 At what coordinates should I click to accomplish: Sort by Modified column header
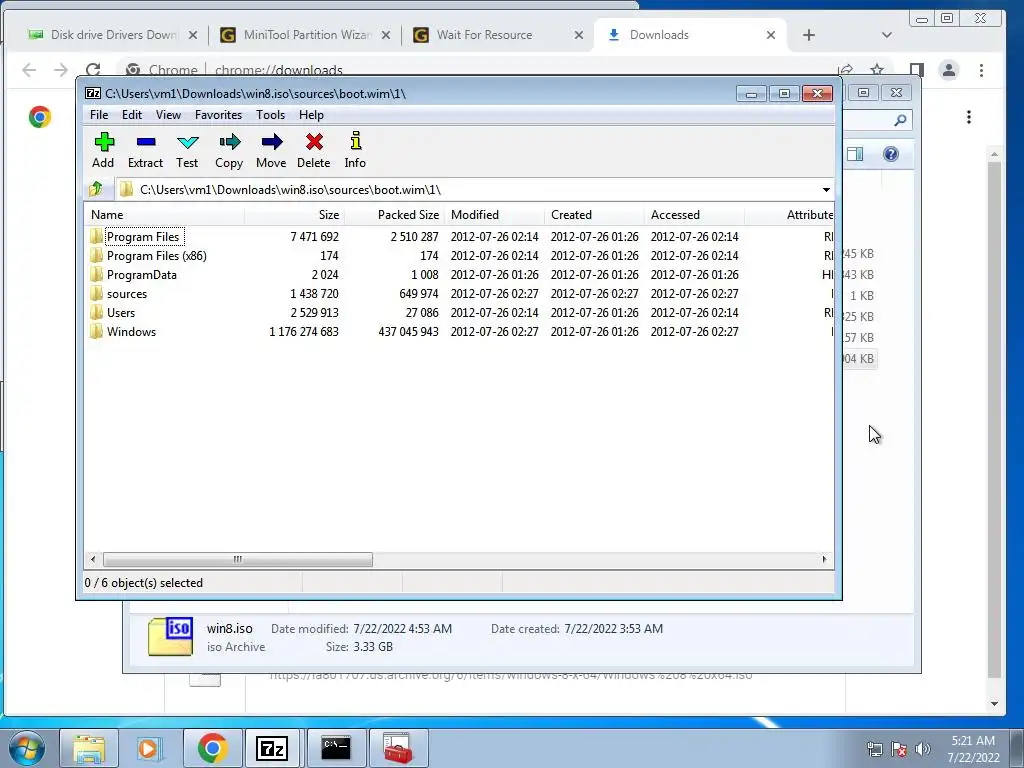click(x=494, y=215)
